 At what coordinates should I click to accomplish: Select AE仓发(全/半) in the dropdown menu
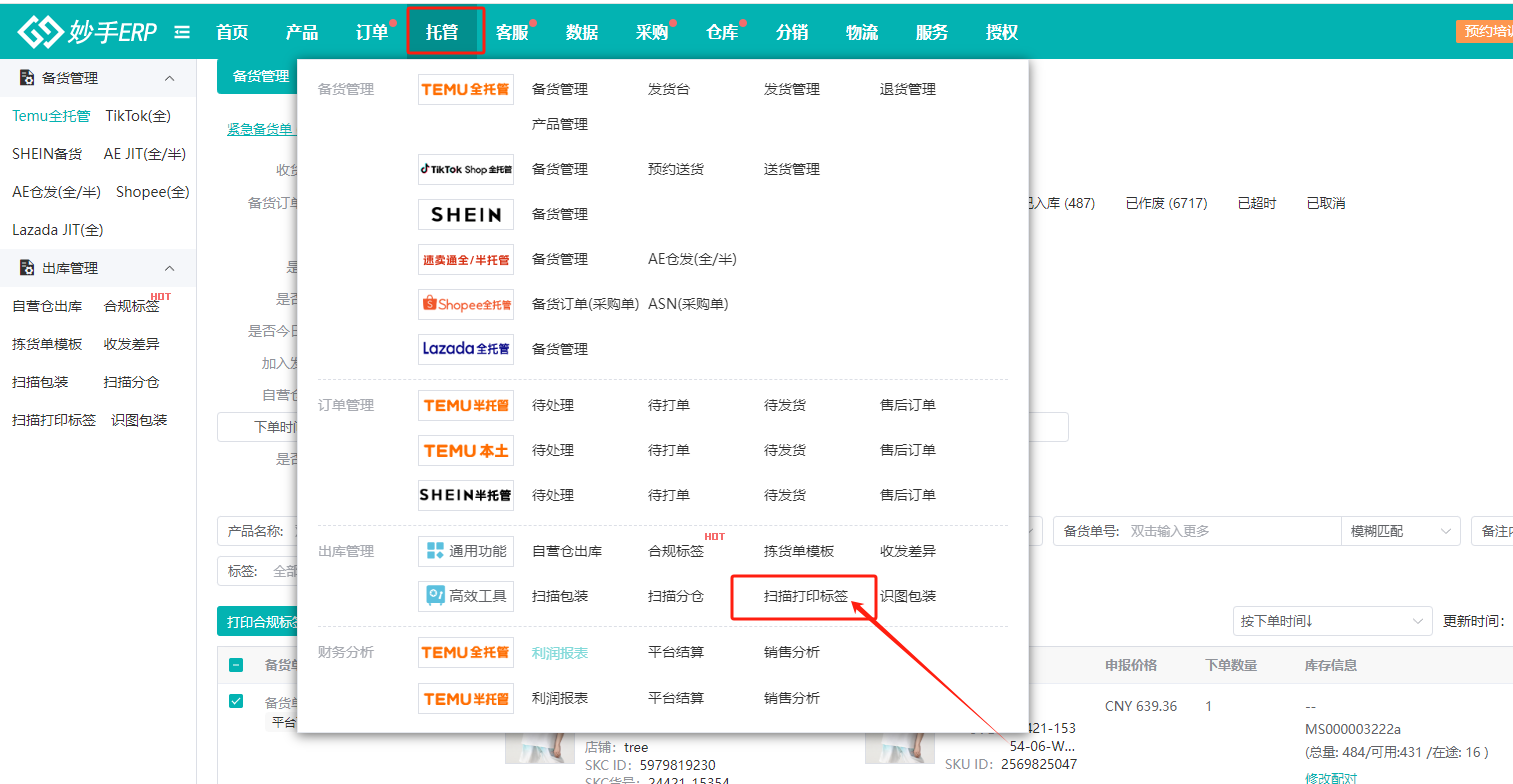click(692, 259)
